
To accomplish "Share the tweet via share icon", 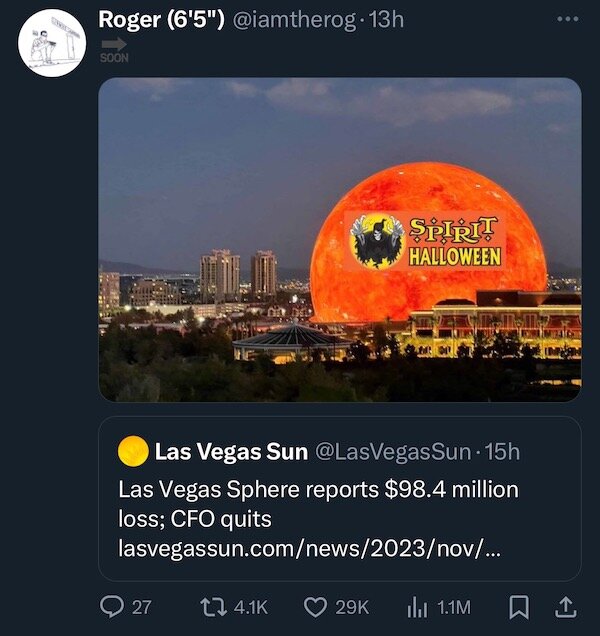I will pos(565,606).
